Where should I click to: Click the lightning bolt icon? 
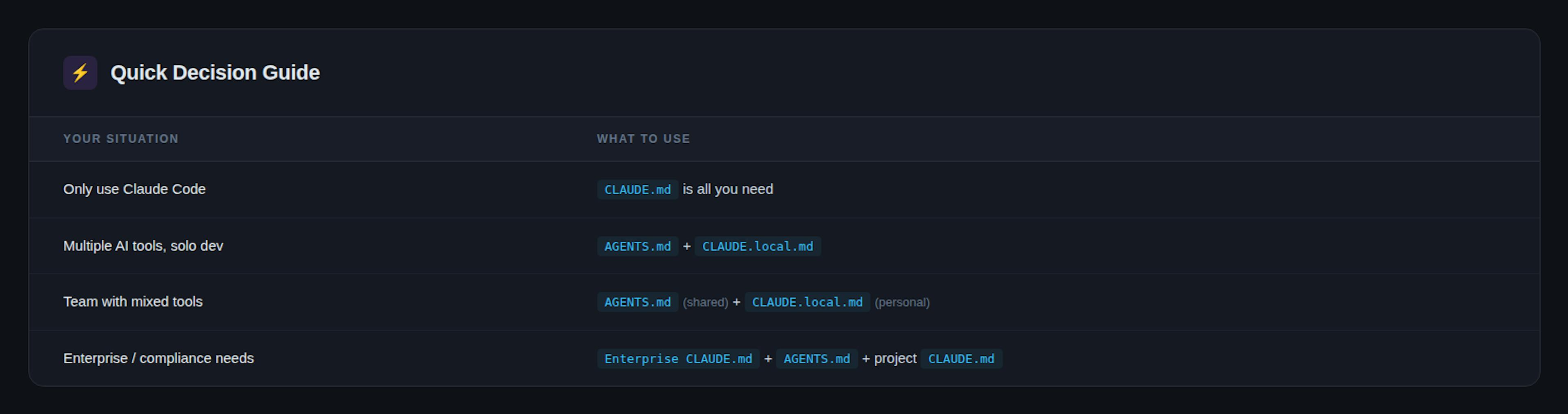pyautogui.click(x=80, y=72)
